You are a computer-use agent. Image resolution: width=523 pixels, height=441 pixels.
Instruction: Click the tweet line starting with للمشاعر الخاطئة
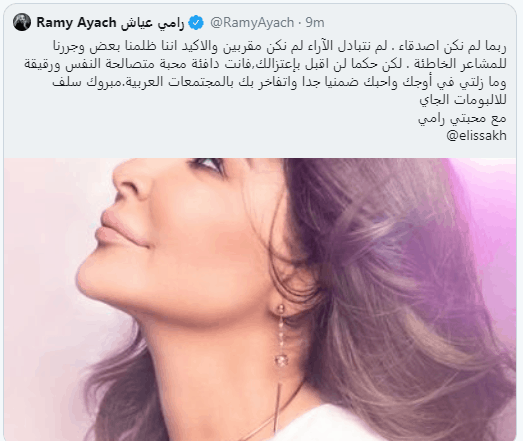(x=266, y=64)
